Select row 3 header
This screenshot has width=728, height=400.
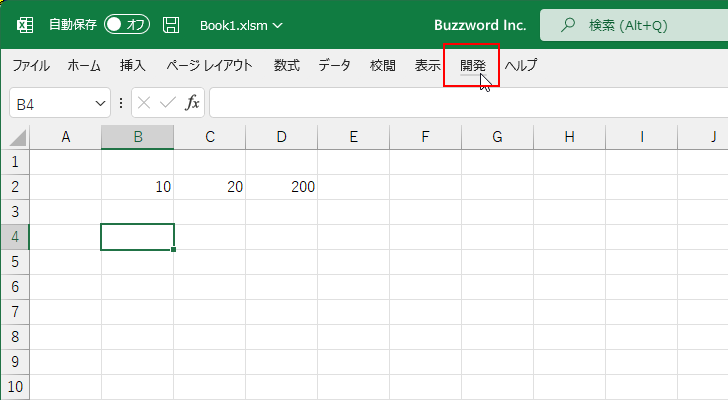click(x=15, y=212)
